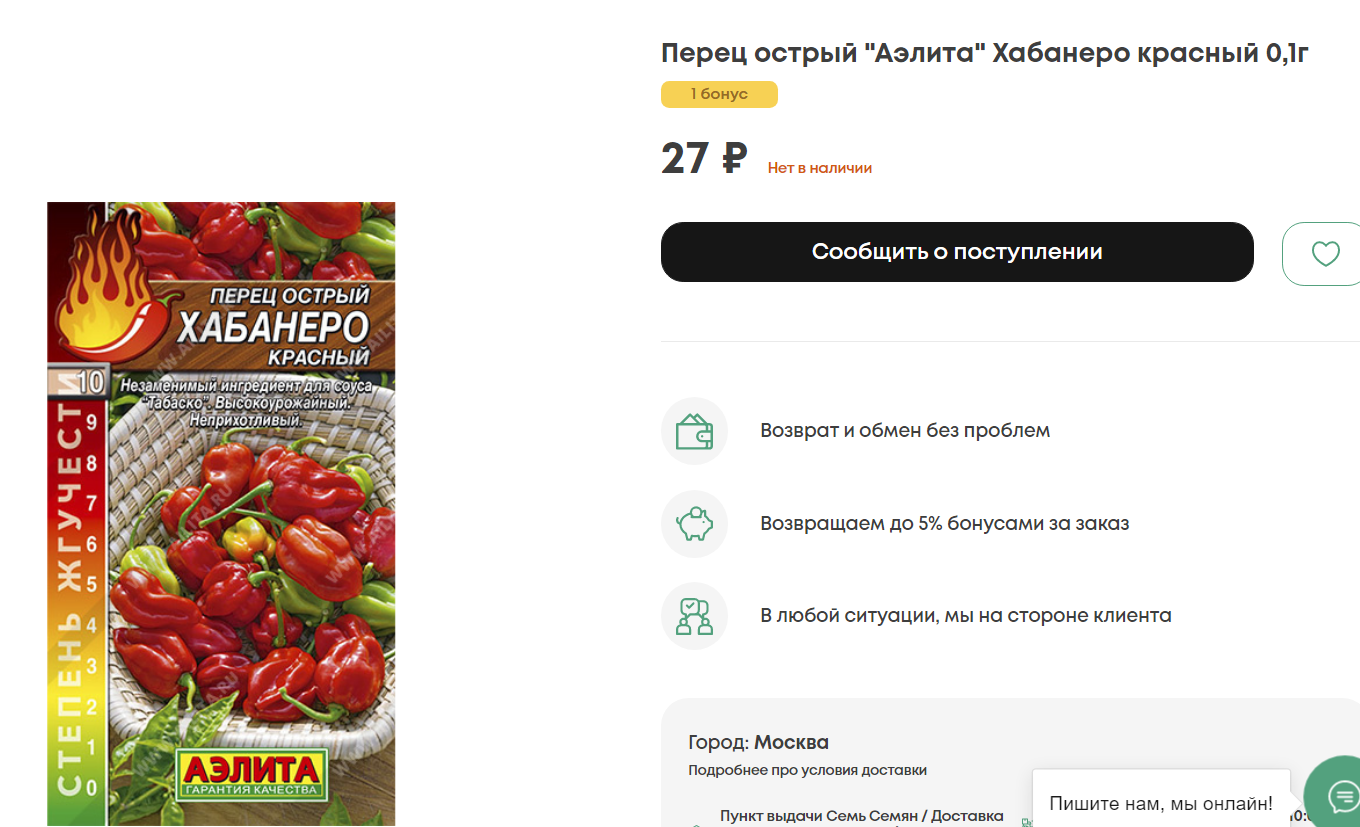Click the wallet return-and-exchange icon
Screen dimensions: 1360x827
[694, 431]
